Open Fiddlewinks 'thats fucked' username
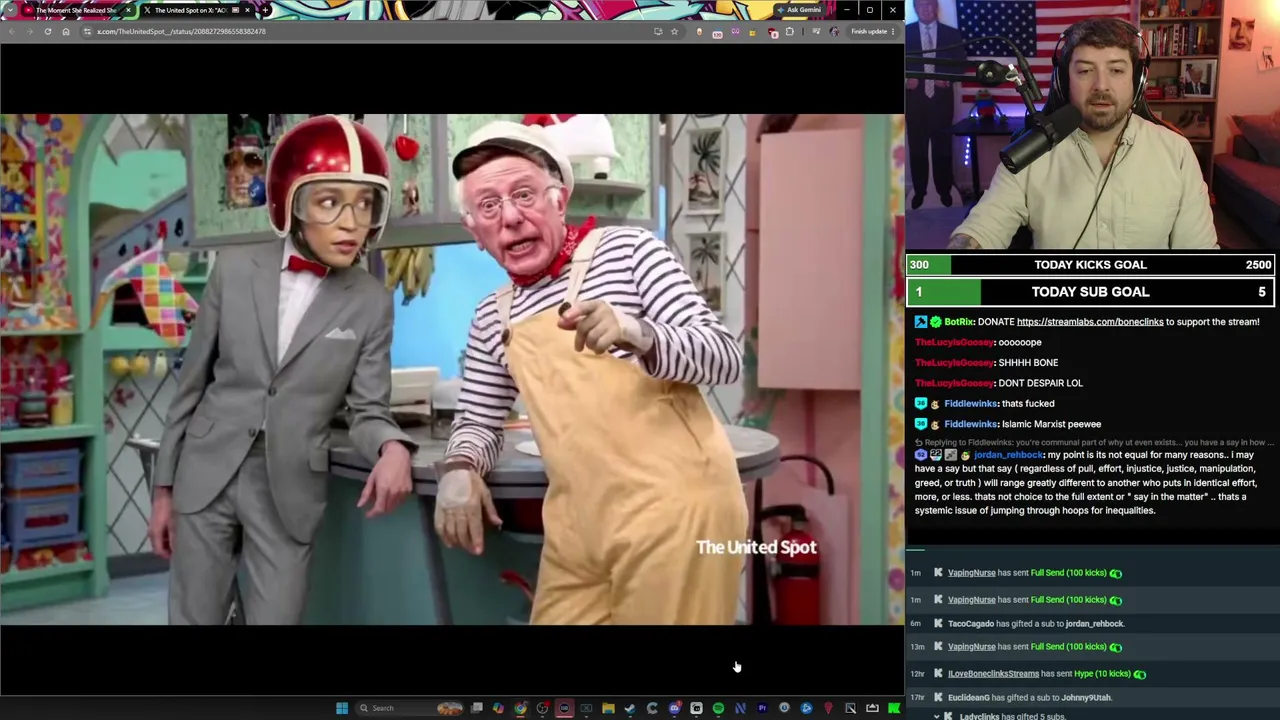This screenshot has width=1280, height=720. point(970,403)
